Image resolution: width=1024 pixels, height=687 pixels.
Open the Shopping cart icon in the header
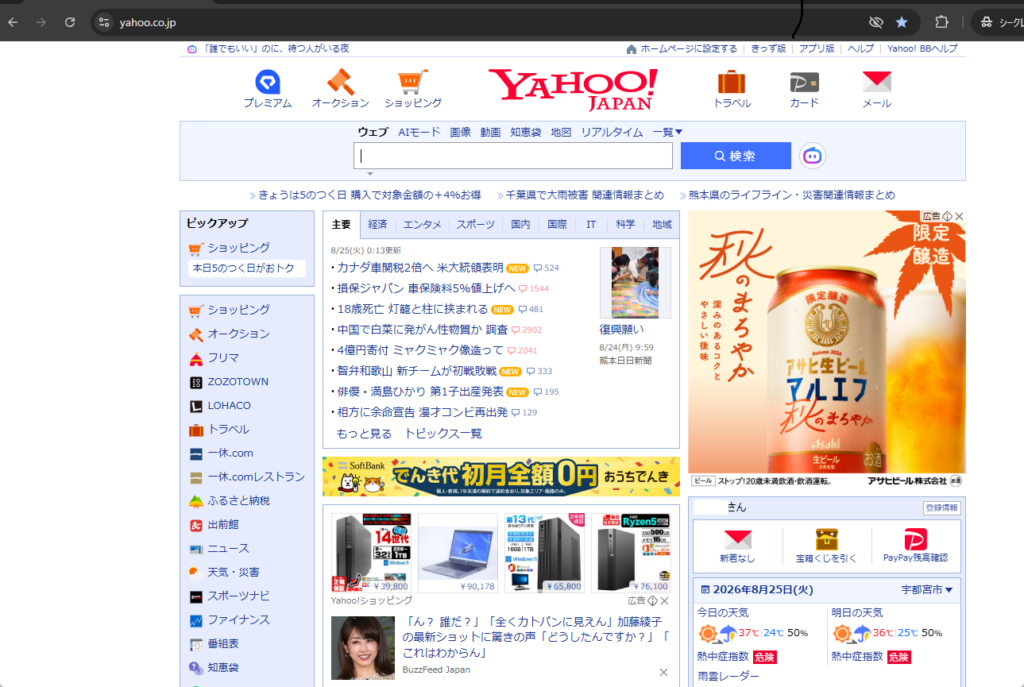[x=413, y=82]
